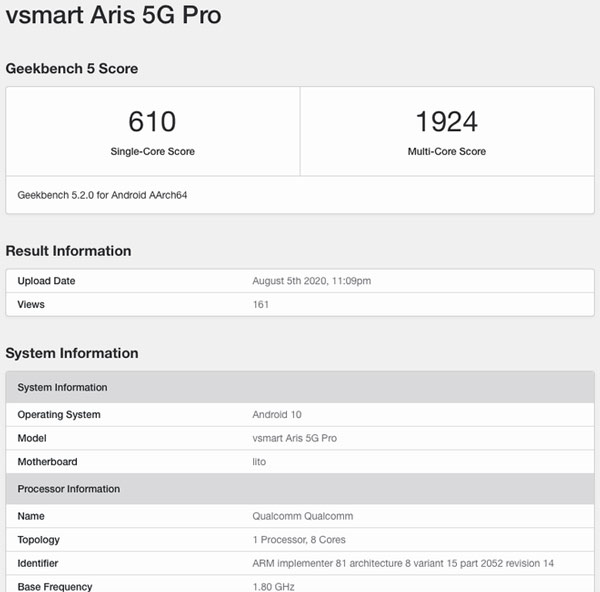Click the 'Motherboard' row label
The image size is (600, 592).
(x=47, y=462)
